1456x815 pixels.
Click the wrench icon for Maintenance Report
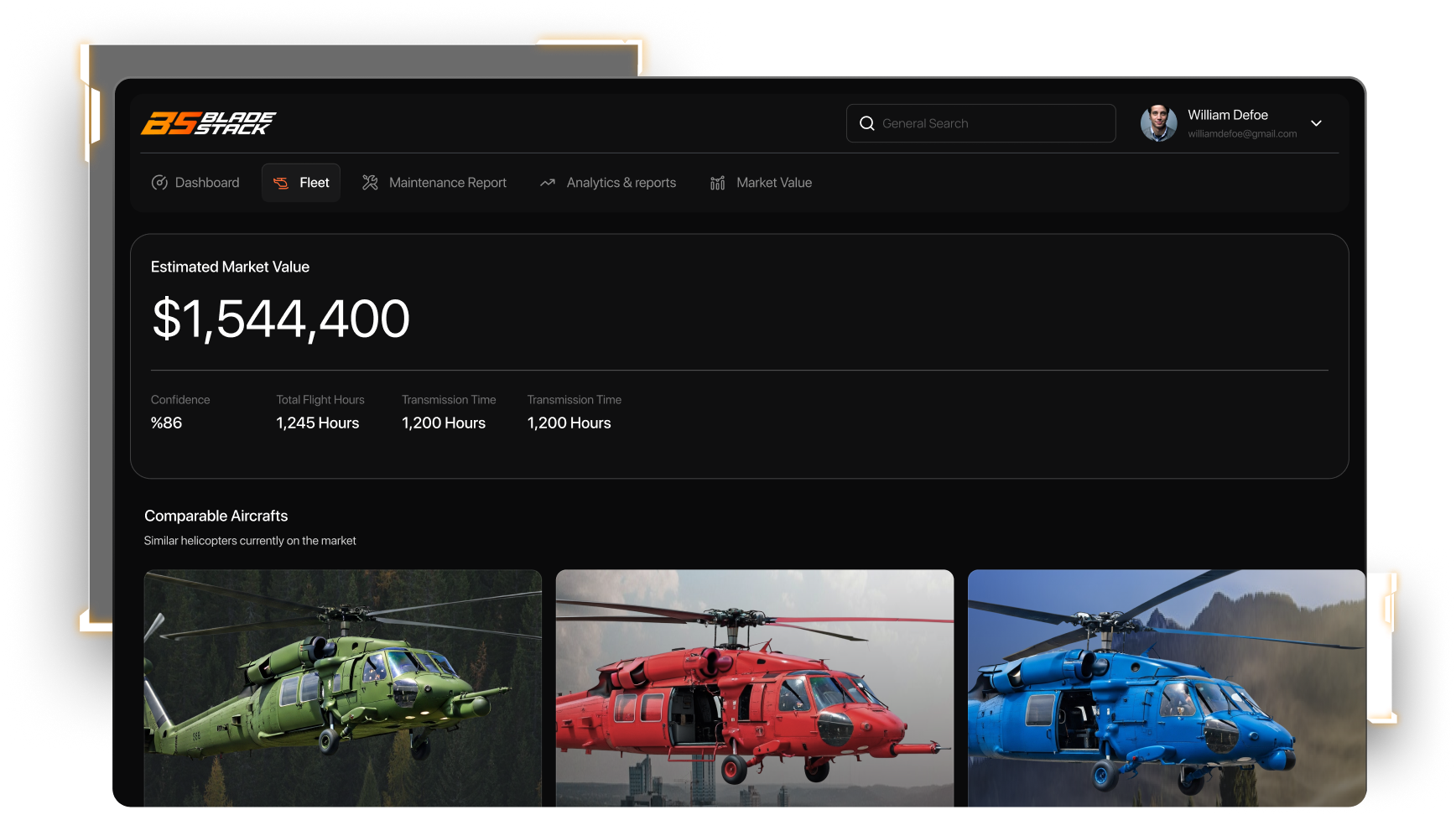click(370, 183)
